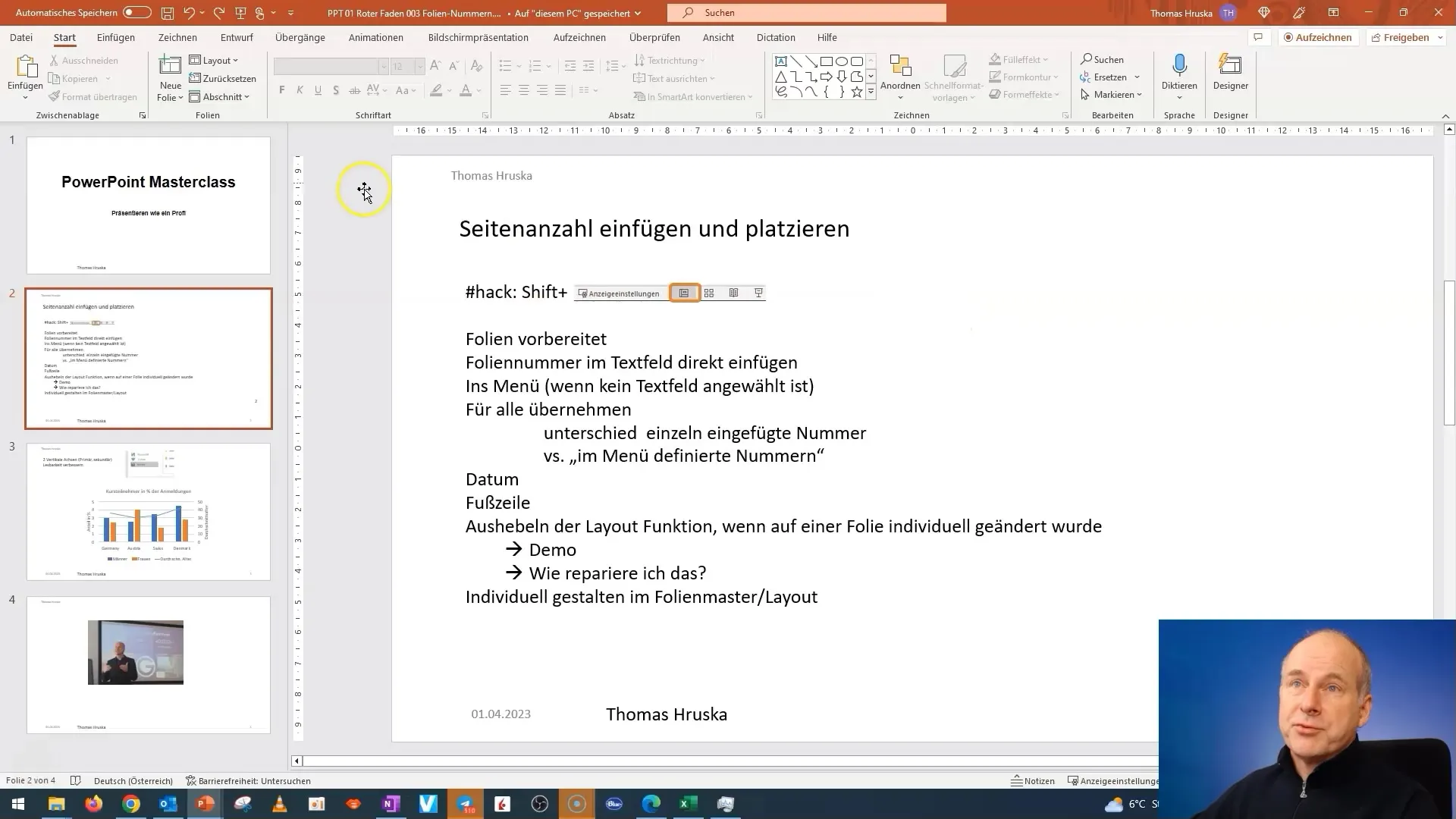This screenshot has height=819, width=1456.
Task: Select the Übergänge ribbon tab
Action: 299,37
